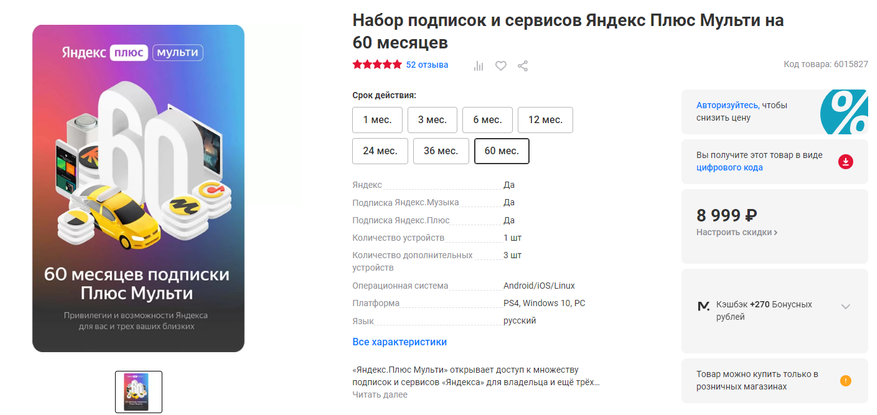Select the product image thumbnail
877x415 pixels.
coord(139,392)
